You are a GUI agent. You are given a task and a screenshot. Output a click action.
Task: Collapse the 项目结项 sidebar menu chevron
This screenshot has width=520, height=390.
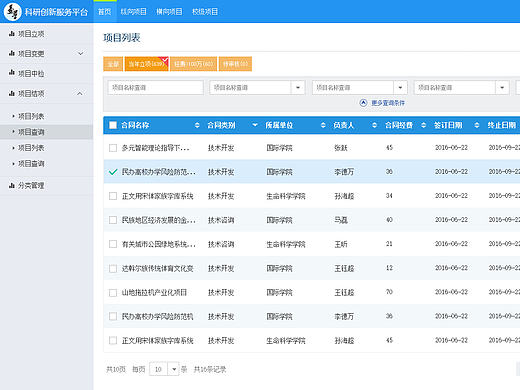(x=80, y=93)
